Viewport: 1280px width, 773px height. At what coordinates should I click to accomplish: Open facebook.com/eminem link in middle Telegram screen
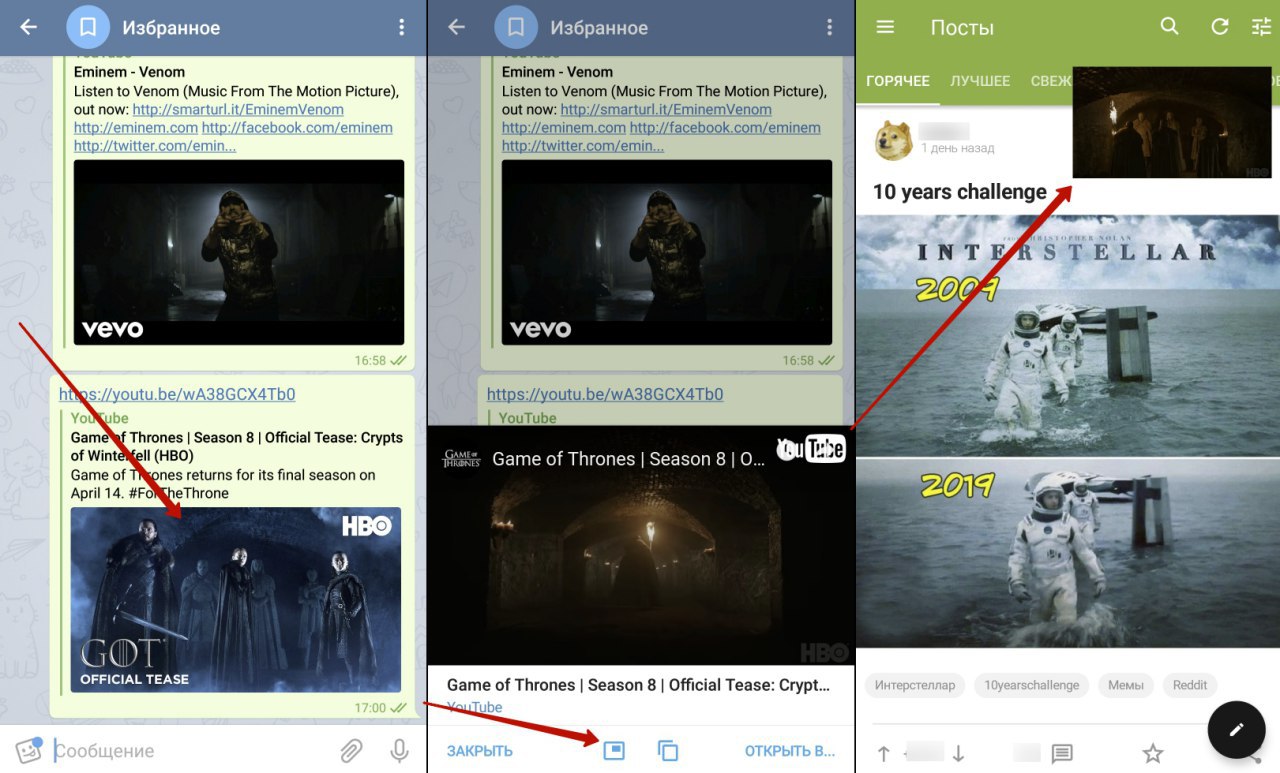pos(725,128)
